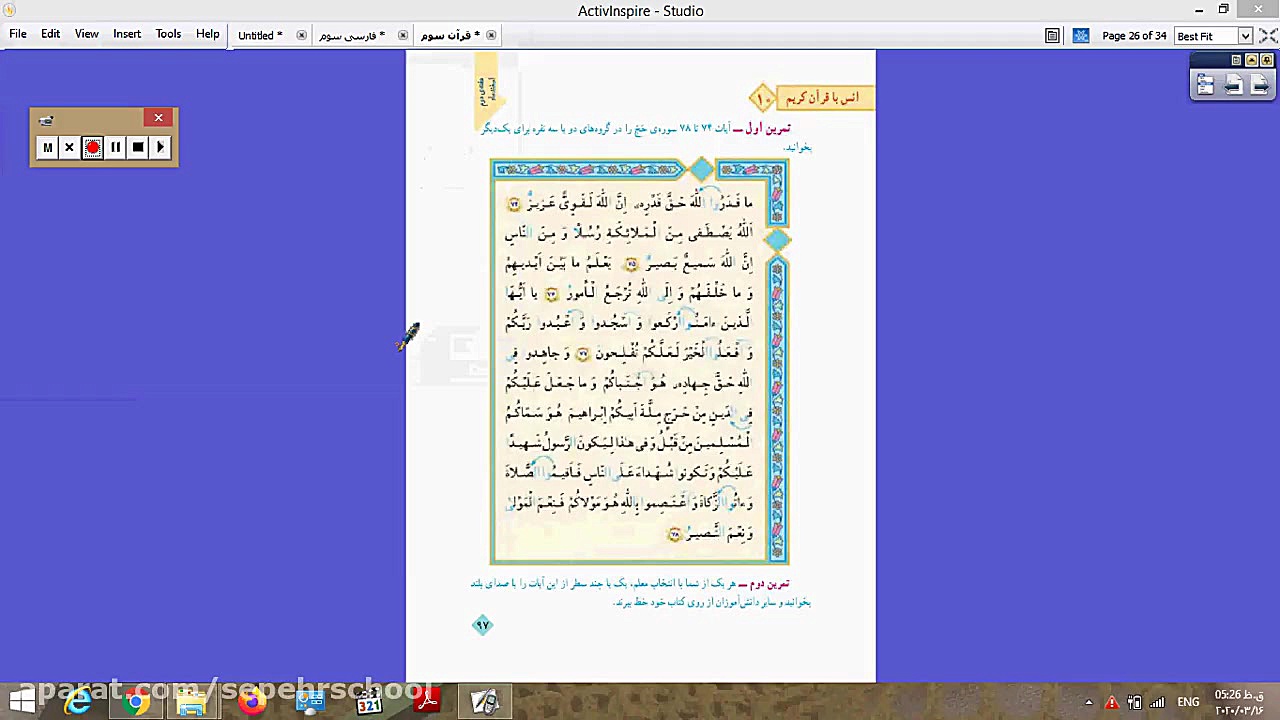Go to next page using the right-arrow page icon
The width and height of the screenshot is (1280, 720).
(1259, 85)
